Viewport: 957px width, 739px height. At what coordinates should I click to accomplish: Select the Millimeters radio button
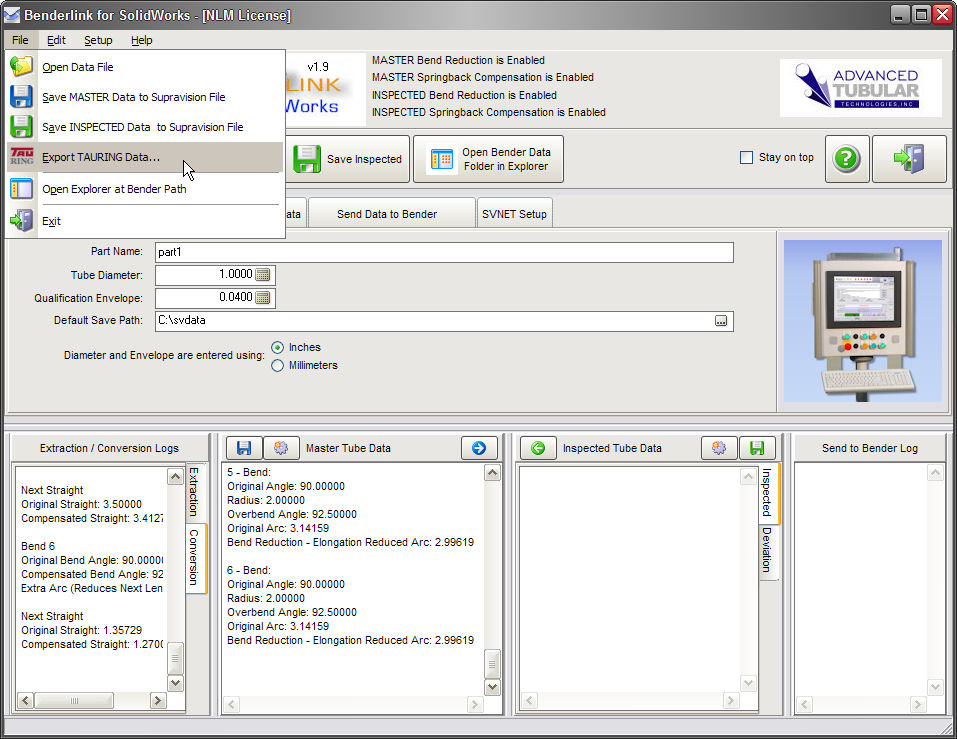coord(278,365)
